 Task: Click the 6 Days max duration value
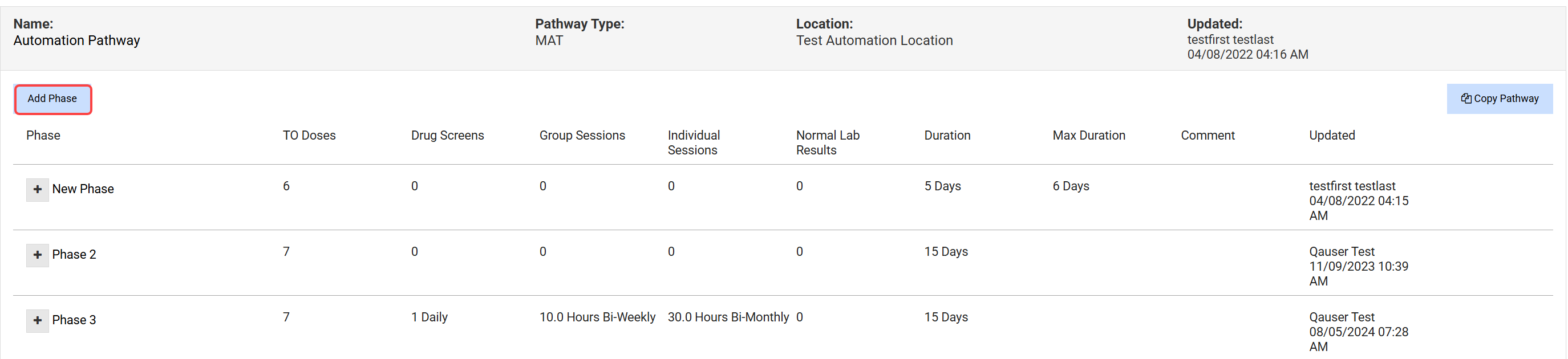coord(1071,186)
